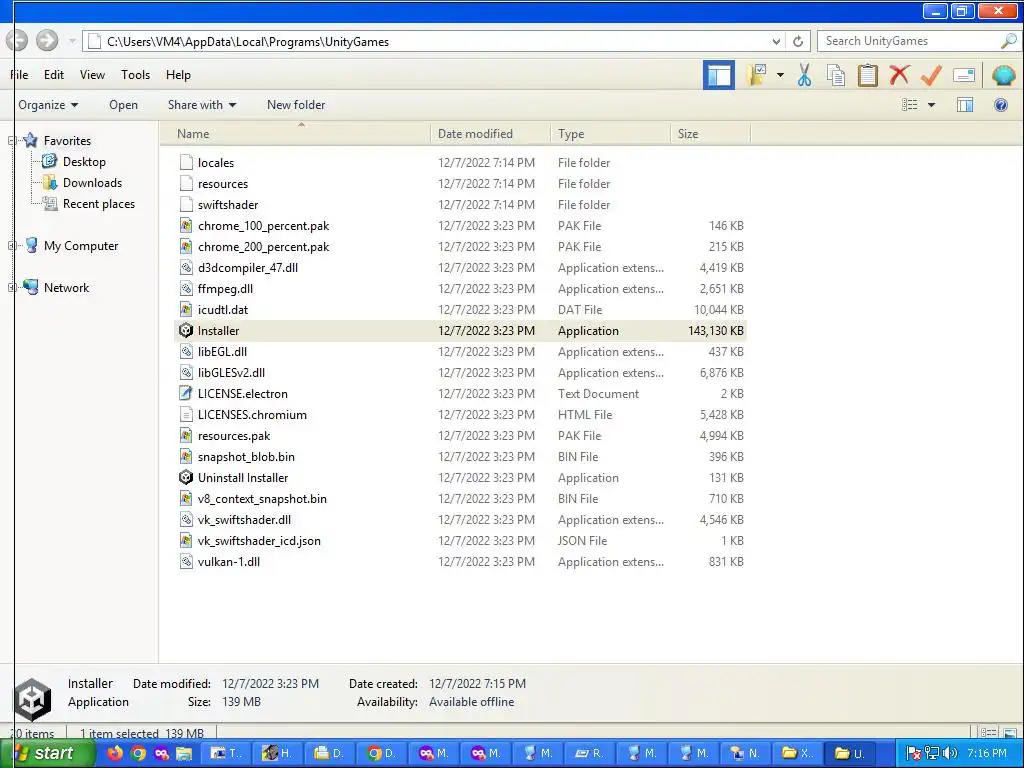Open the address bar history dropdown

pyautogui.click(x=776, y=42)
